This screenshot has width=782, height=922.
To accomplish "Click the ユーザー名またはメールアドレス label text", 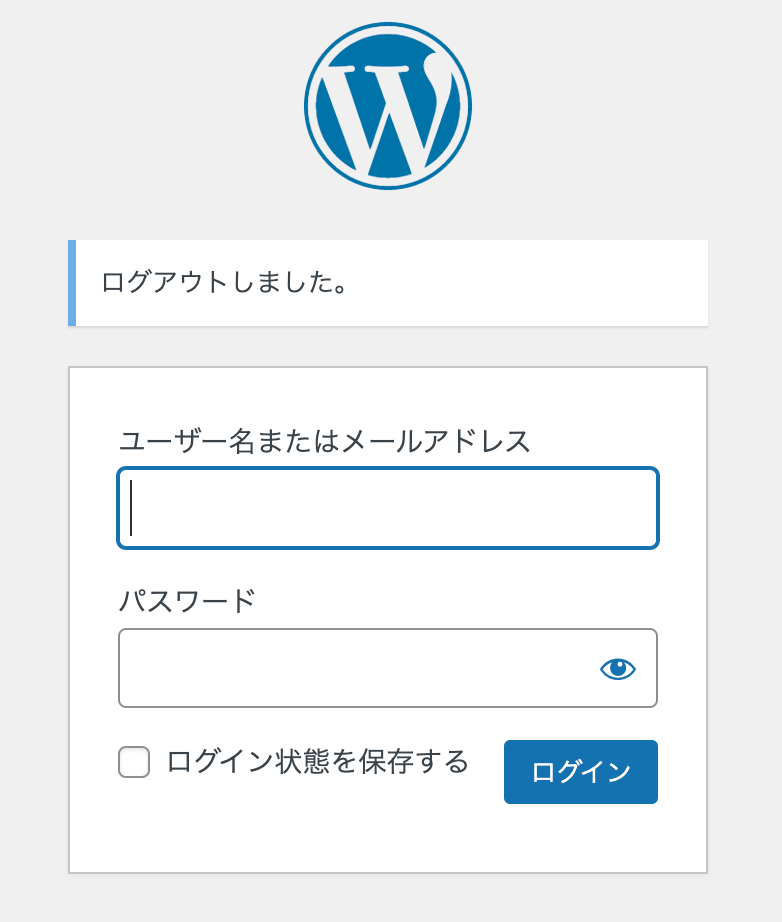I will coord(324,441).
